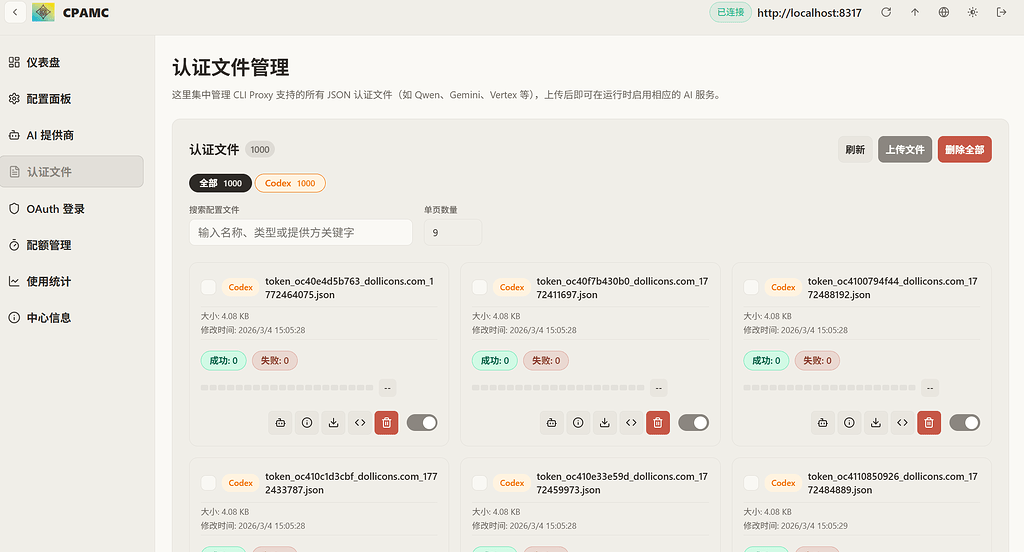
Task: Check the box for token_oc410e33e59d card
Action: [479, 483]
